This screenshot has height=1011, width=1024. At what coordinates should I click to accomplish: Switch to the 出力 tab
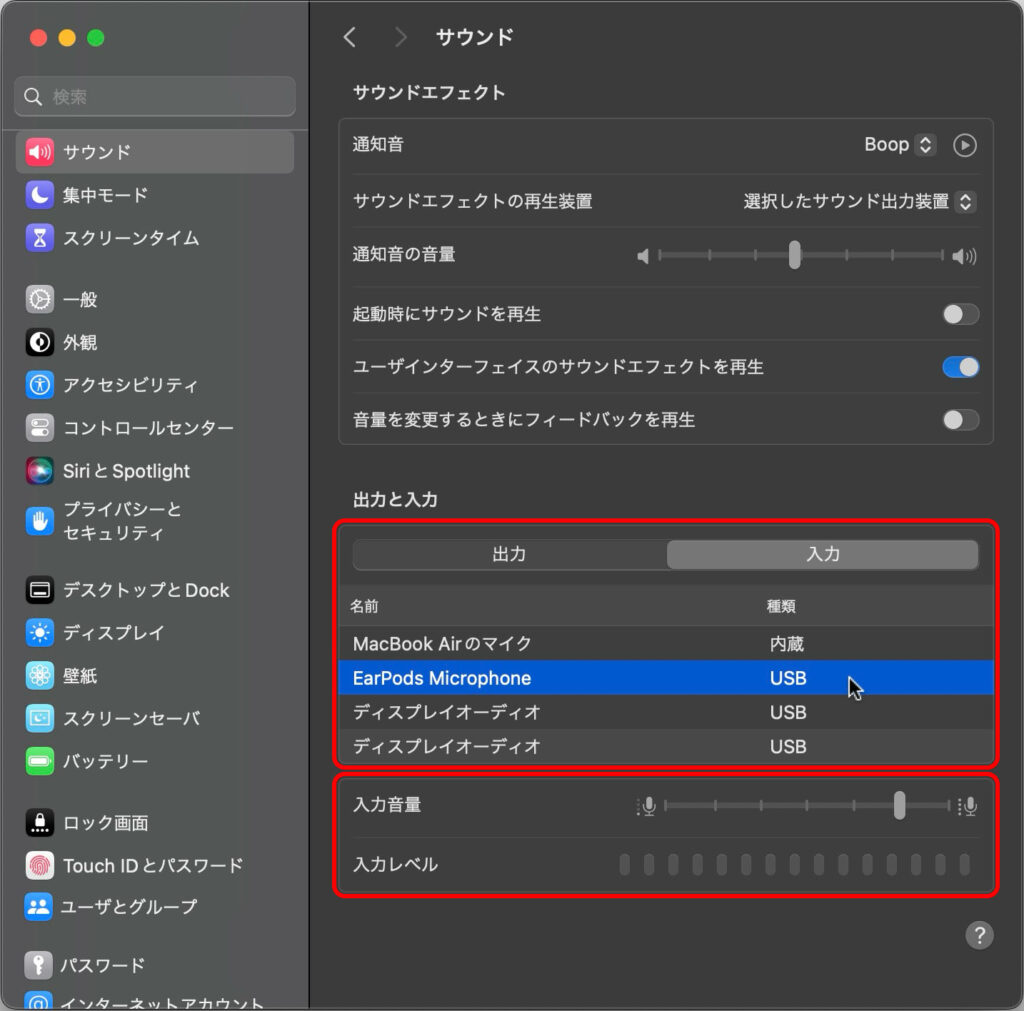(509, 554)
